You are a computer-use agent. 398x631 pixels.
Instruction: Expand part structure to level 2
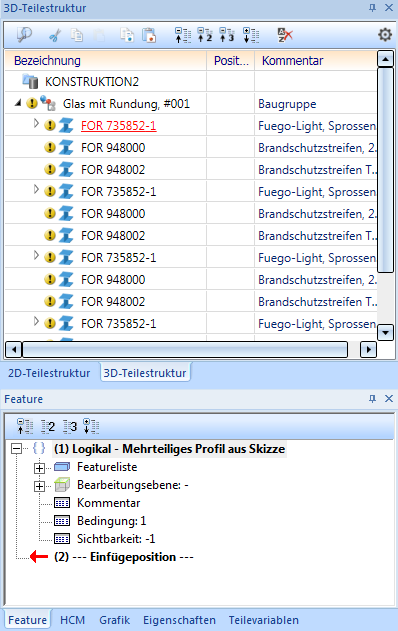pos(205,35)
